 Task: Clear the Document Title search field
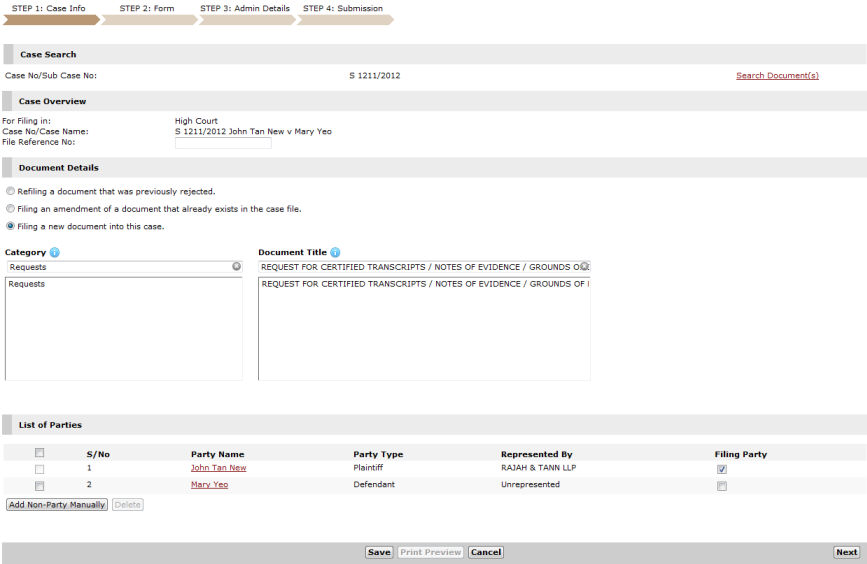pyautogui.click(x=584, y=267)
